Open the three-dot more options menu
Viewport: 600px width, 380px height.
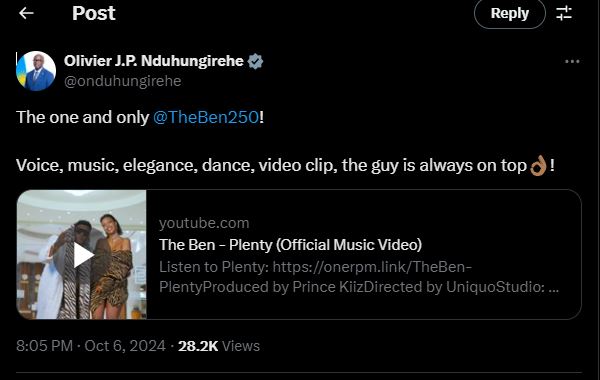point(572,61)
